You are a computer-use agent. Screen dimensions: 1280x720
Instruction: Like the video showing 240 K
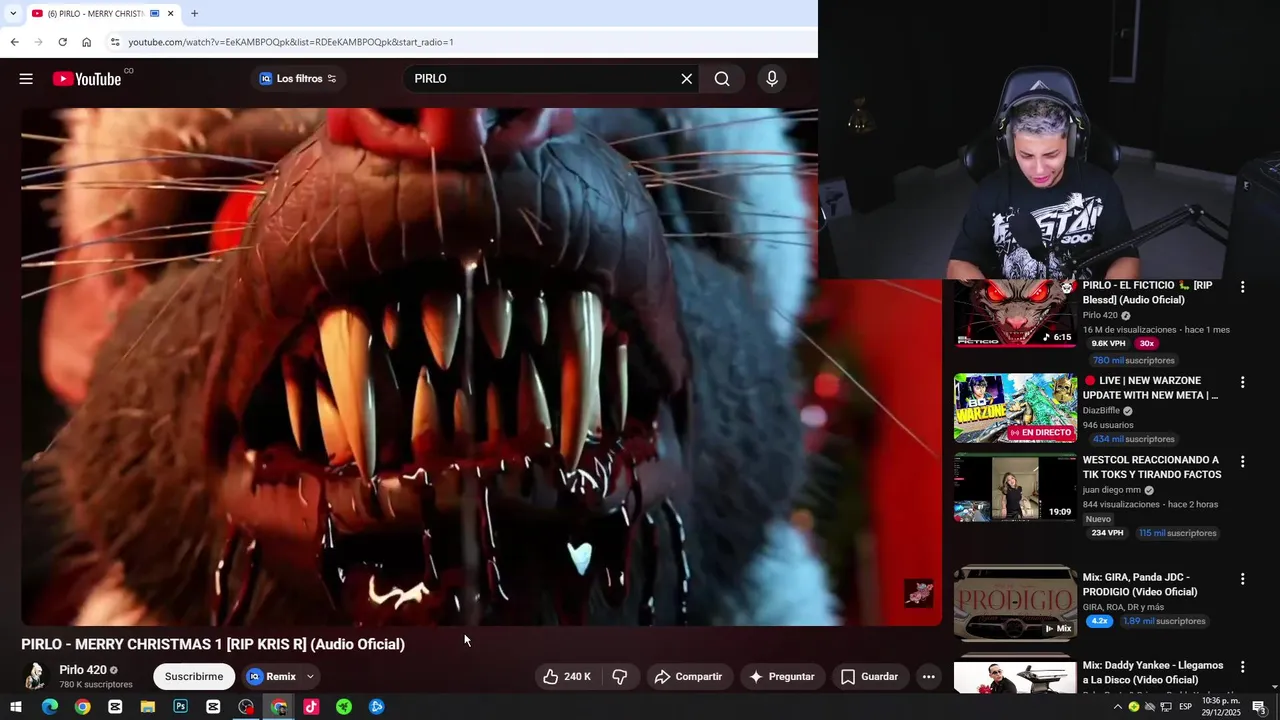(x=566, y=677)
